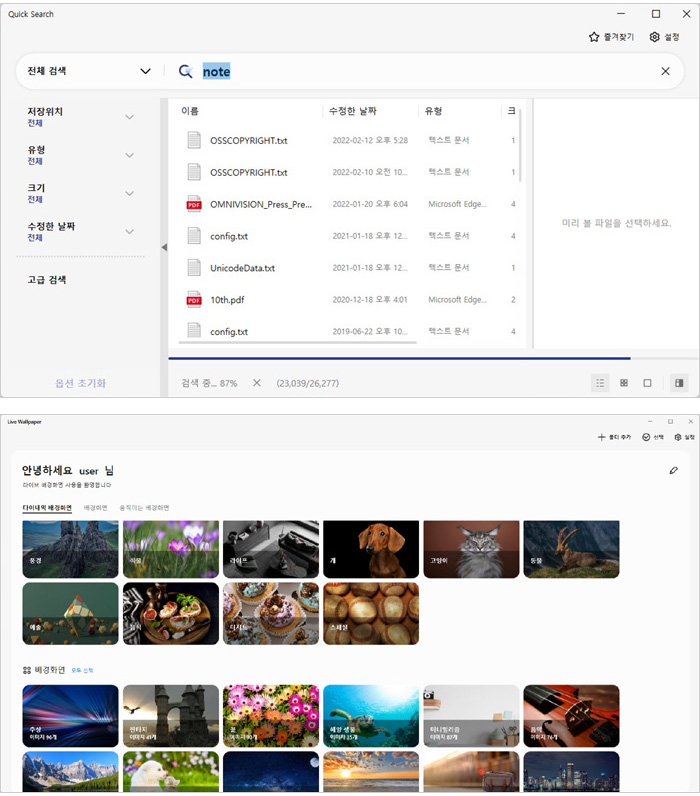Click the 폴더 추가 plus icon in Live Wallpaper
The height and width of the screenshot is (796, 700).
coord(601,437)
